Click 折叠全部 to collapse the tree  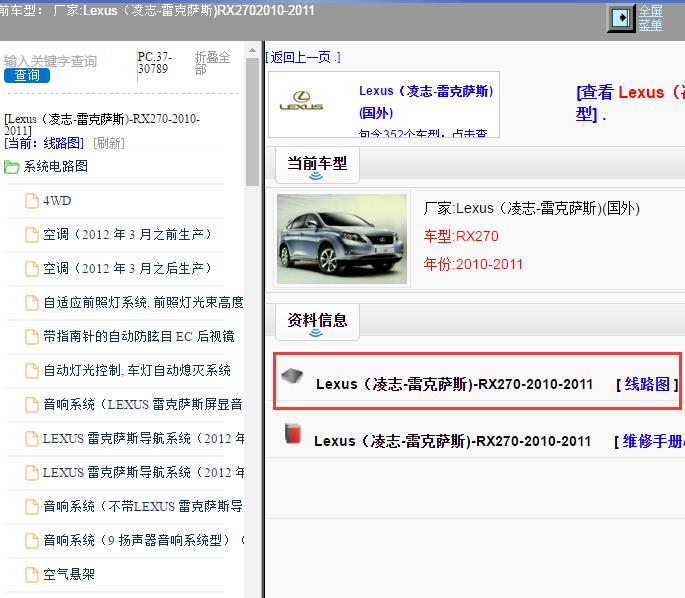(212, 63)
